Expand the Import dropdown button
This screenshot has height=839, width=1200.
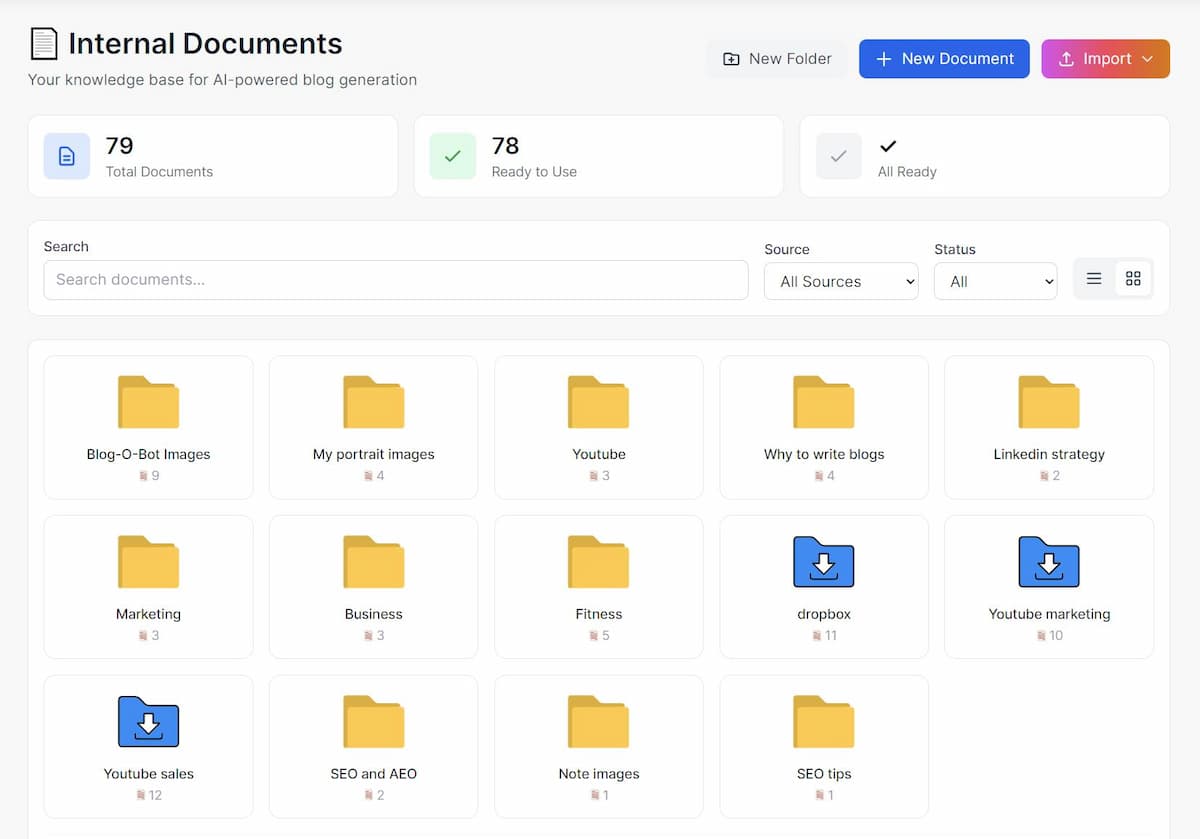(x=1106, y=59)
